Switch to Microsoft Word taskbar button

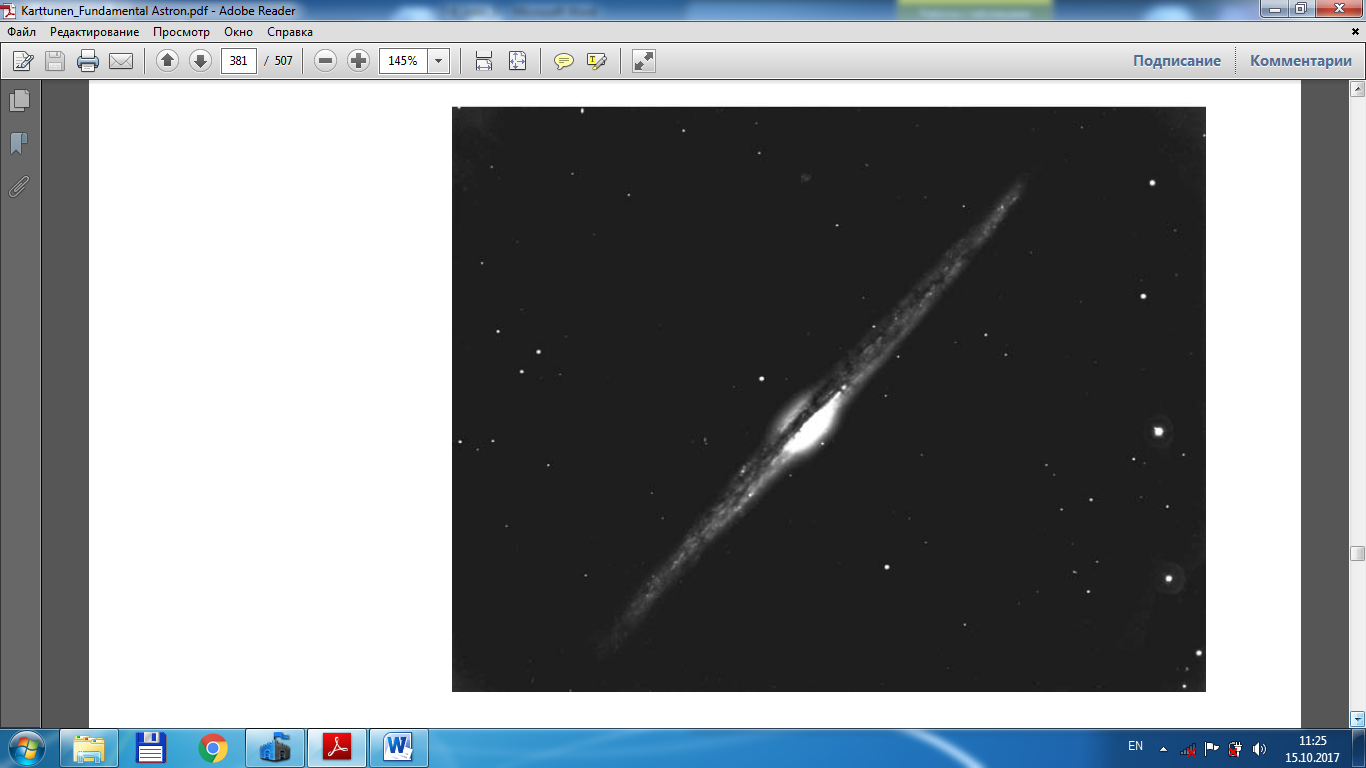pos(399,748)
